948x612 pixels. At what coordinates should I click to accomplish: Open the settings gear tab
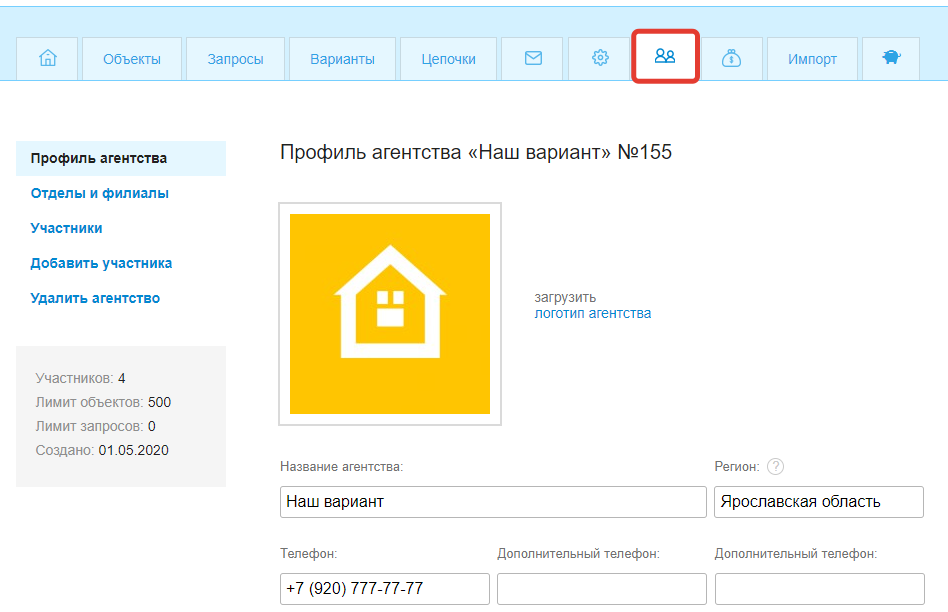[600, 59]
